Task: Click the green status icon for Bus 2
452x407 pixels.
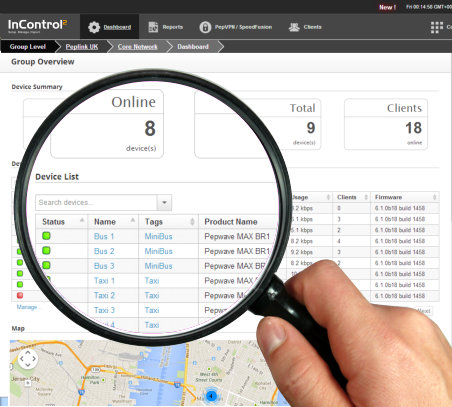Action: click(46, 250)
